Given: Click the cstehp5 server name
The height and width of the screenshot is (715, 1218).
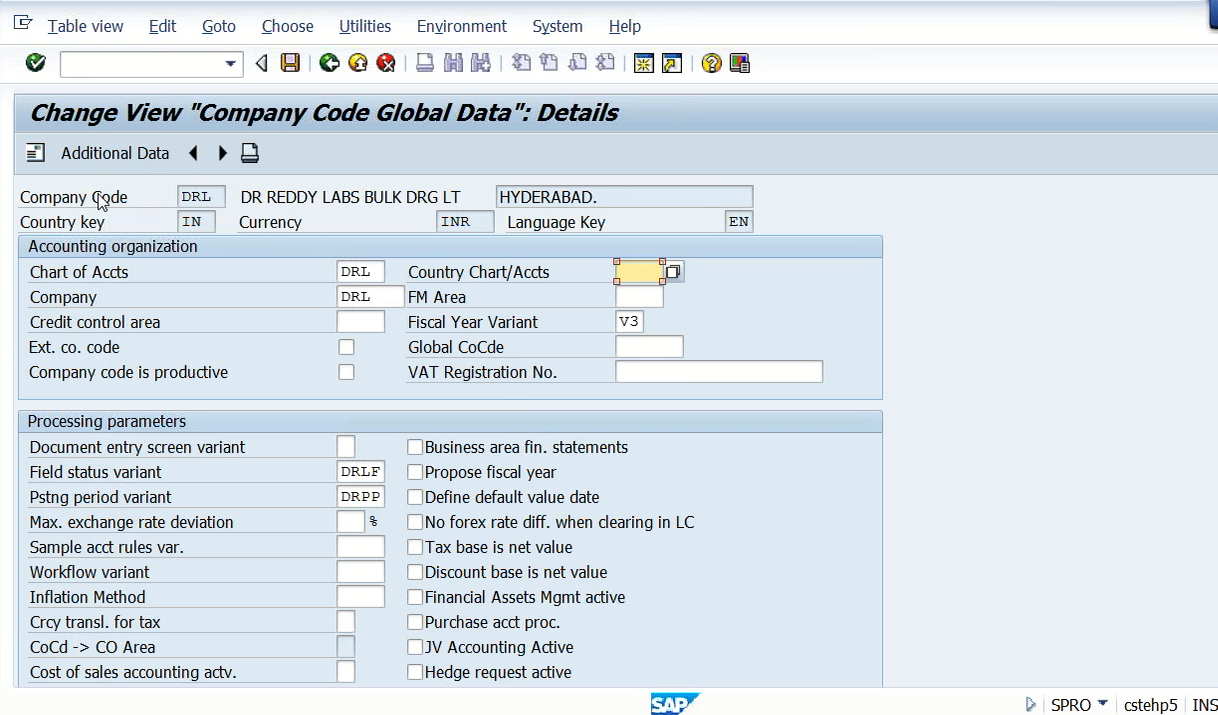Looking at the screenshot, I should [1150, 705].
